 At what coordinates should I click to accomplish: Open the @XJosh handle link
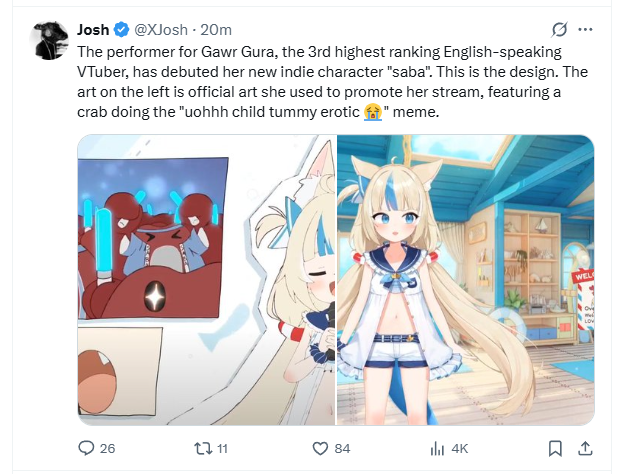tap(160, 30)
